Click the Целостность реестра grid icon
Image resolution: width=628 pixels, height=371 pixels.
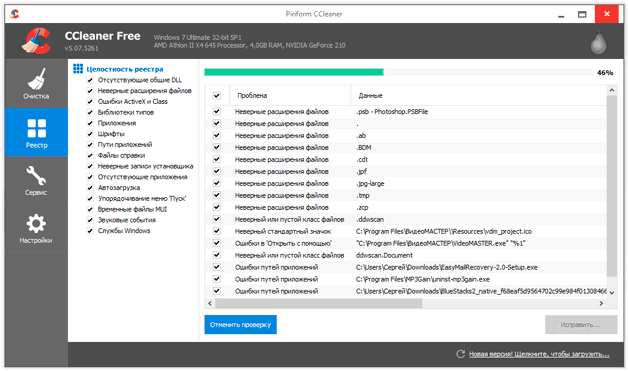[78, 69]
